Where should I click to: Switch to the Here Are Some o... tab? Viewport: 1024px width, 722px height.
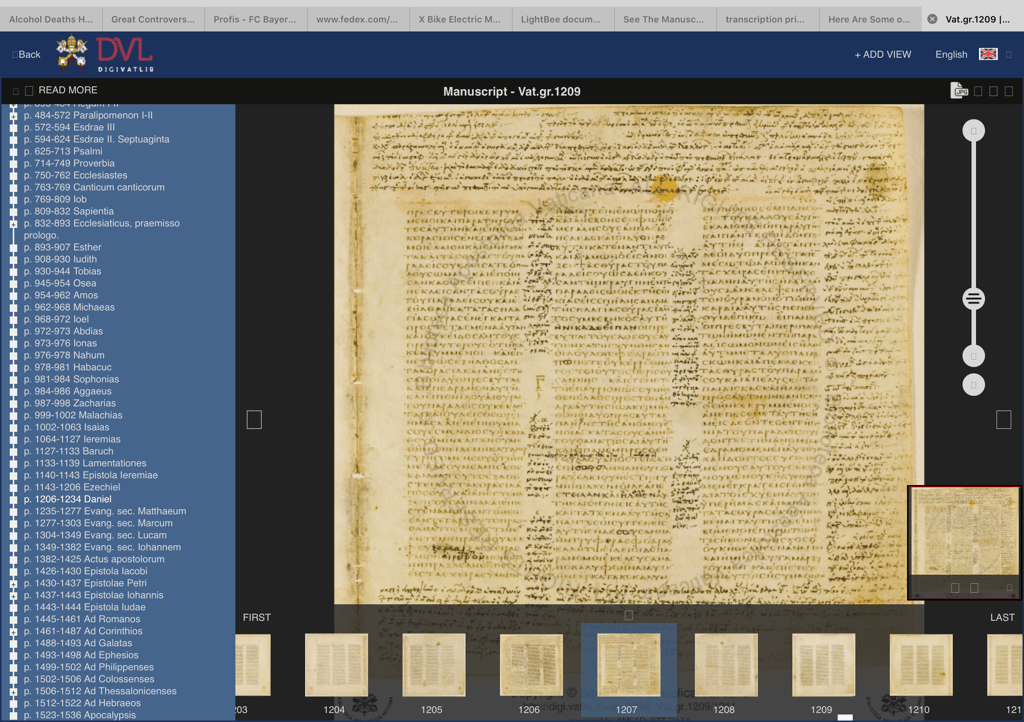click(869, 19)
